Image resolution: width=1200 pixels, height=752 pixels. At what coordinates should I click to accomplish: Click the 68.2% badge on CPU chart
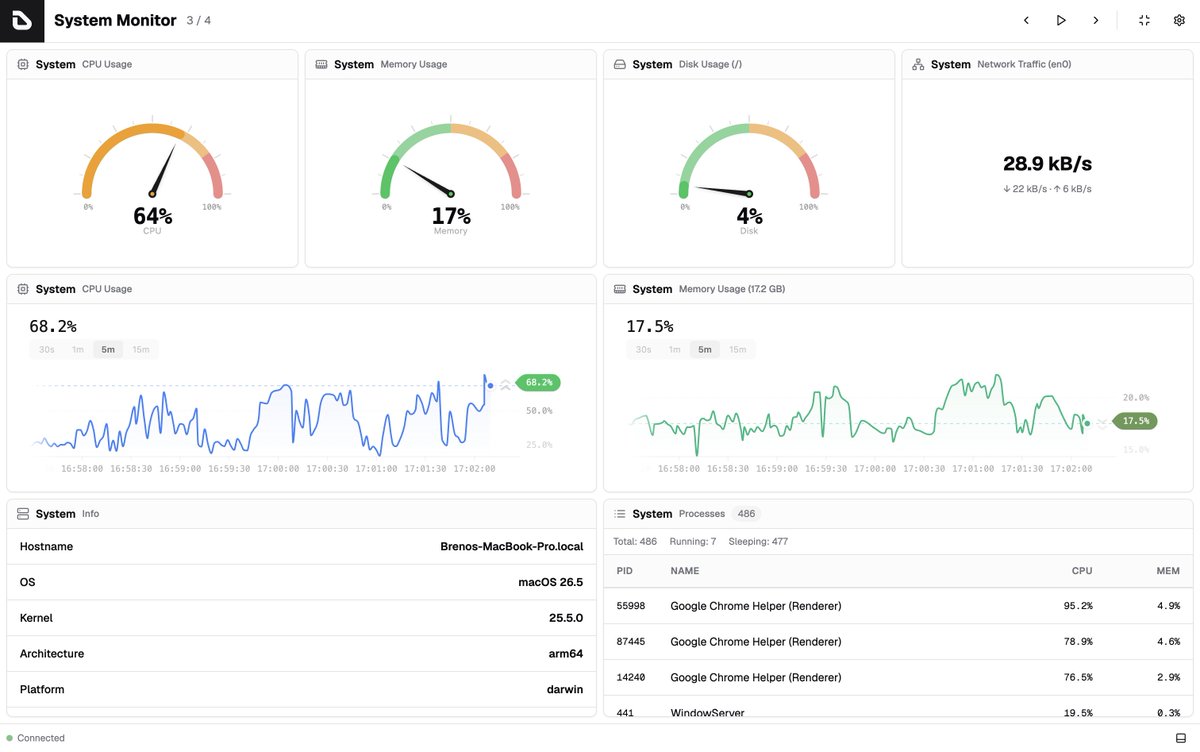(x=539, y=382)
